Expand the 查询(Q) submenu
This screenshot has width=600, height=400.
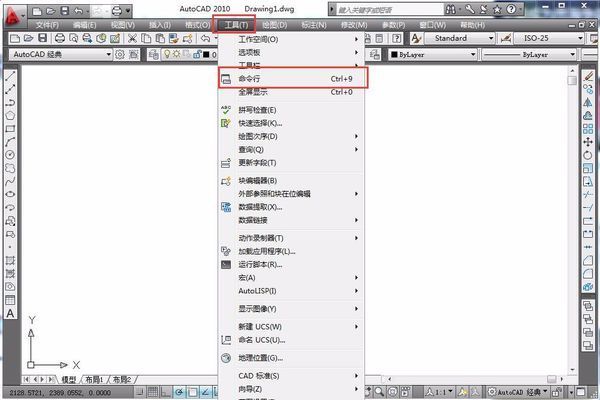291,150
